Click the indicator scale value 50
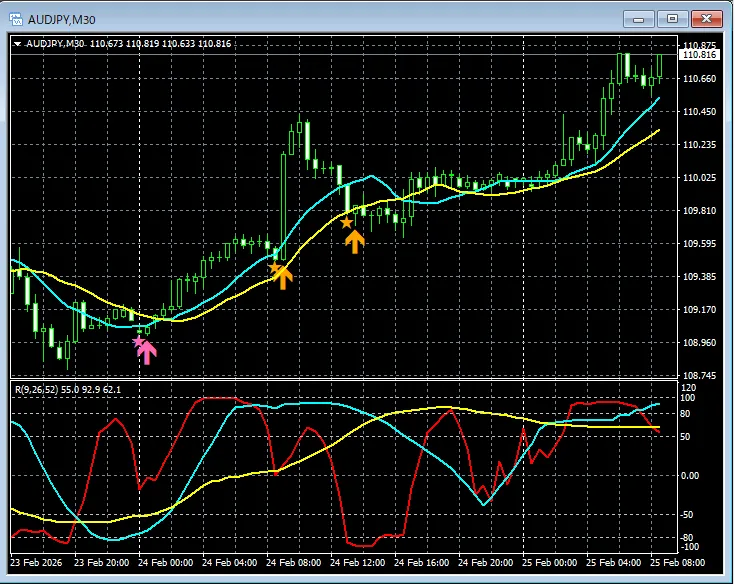Screen dimensions: 735x584 coord(688,437)
